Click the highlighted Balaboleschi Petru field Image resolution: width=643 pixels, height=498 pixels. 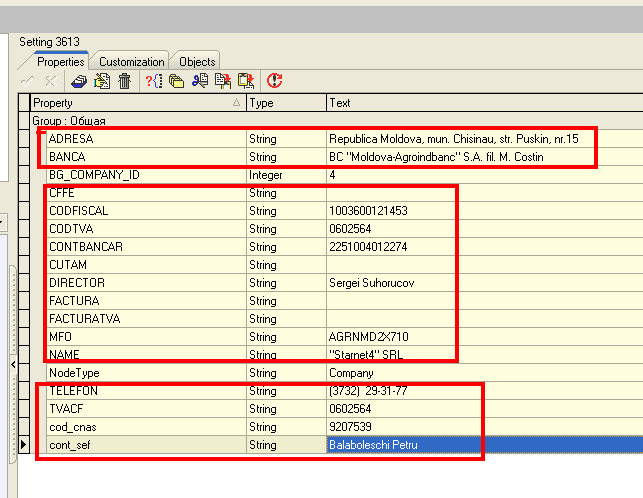(485, 445)
